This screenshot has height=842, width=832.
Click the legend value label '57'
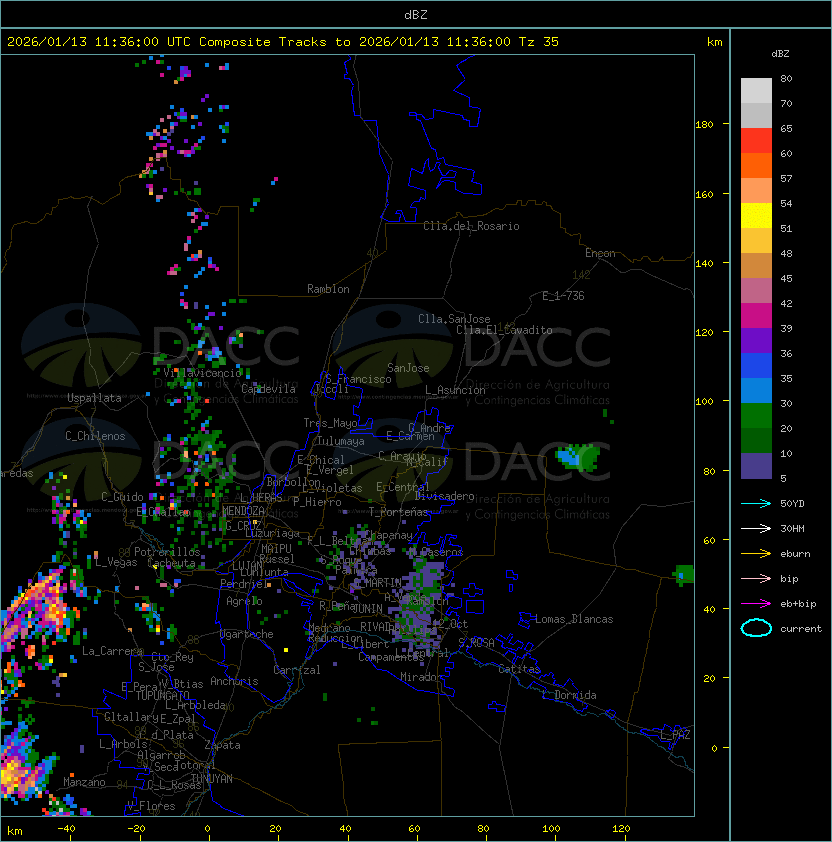(x=786, y=178)
